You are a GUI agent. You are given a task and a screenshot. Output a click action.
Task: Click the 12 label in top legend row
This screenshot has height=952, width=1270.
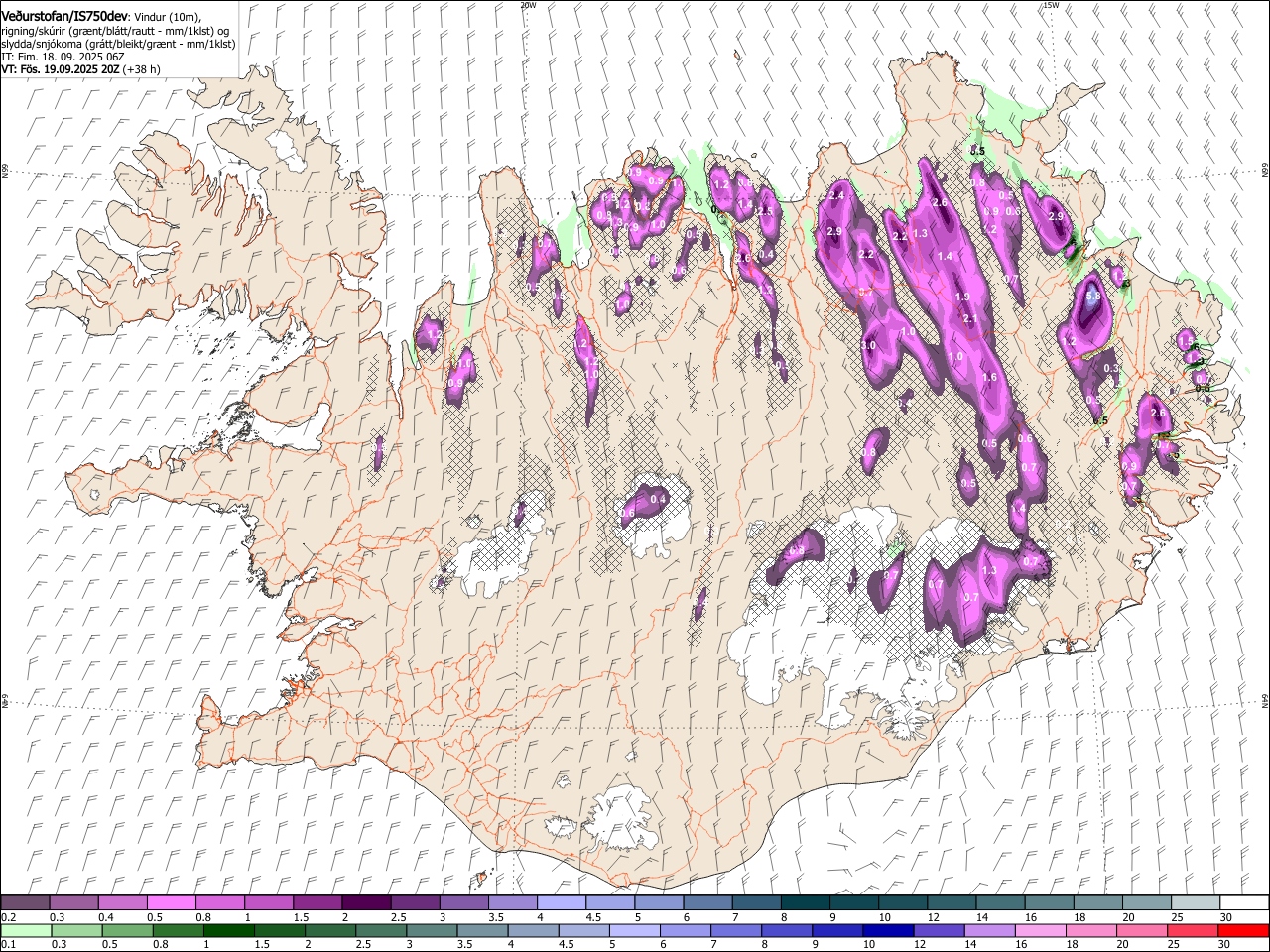[934, 918]
